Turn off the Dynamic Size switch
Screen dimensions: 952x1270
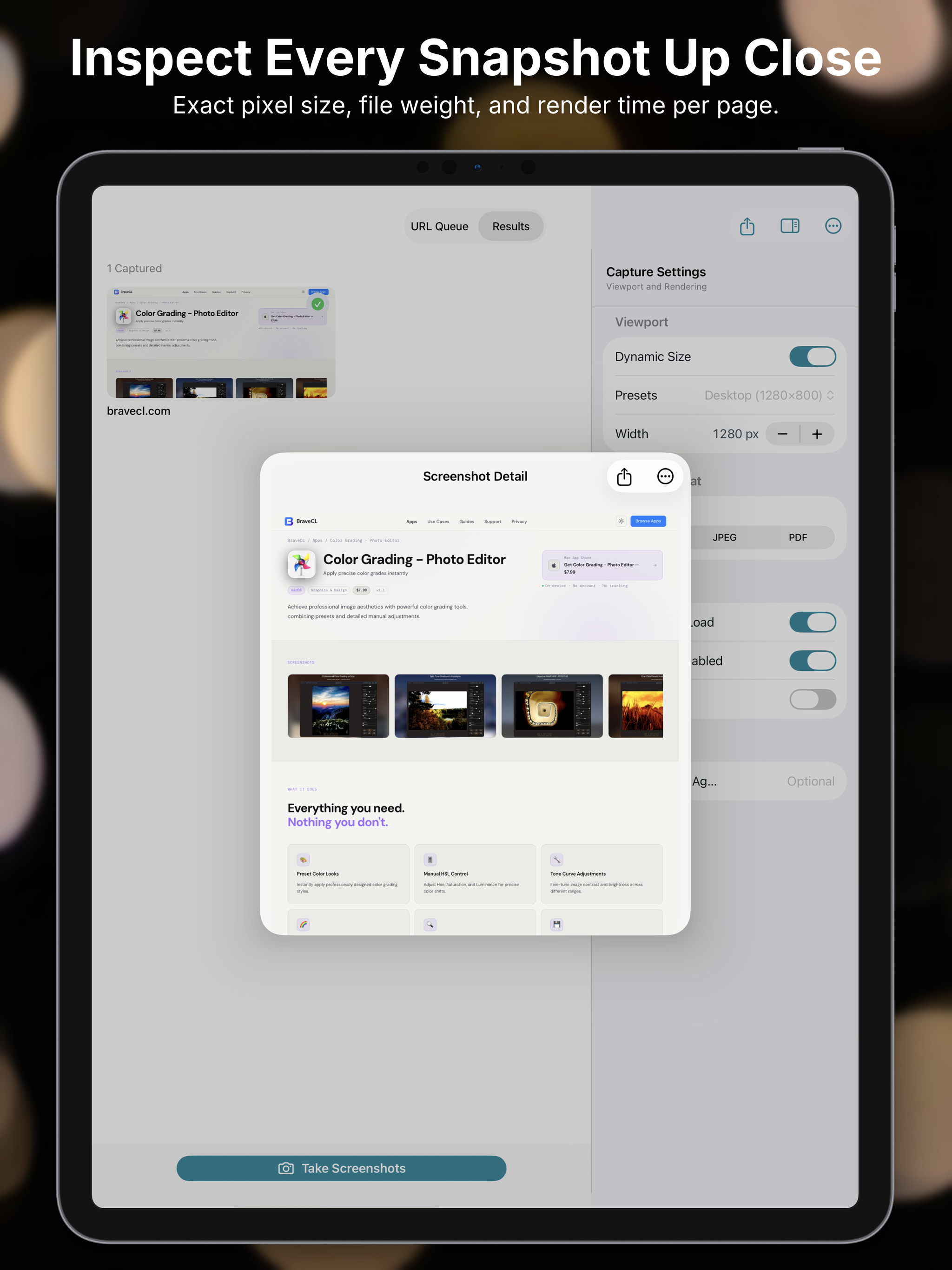813,357
